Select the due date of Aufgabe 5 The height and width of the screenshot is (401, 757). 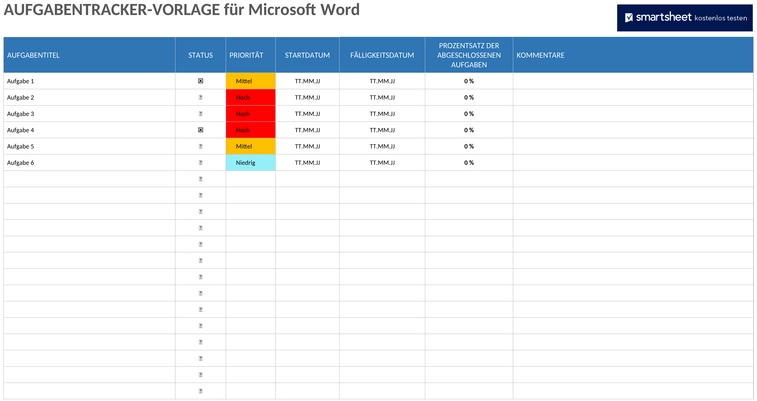point(382,146)
